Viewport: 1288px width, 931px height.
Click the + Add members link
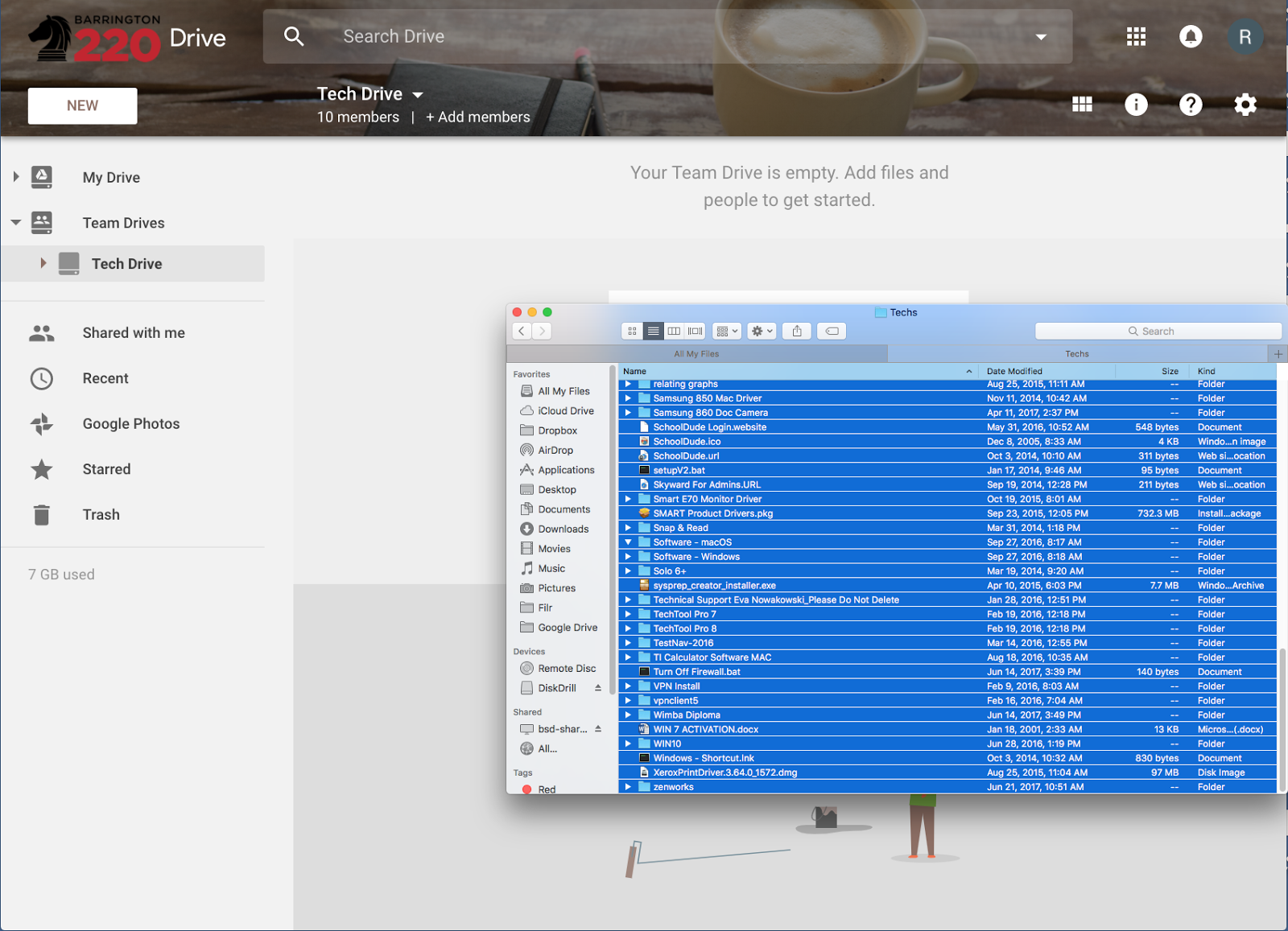478,117
